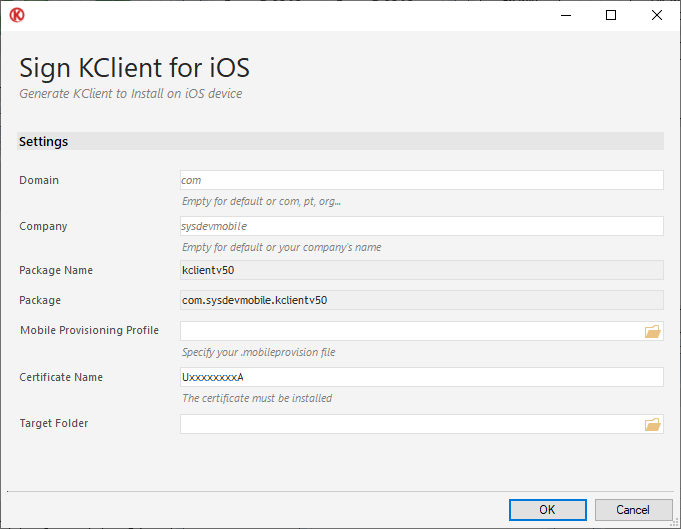This screenshot has width=681, height=529.
Task: Maximize the Sign KClient dialog window
Action: pos(611,15)
